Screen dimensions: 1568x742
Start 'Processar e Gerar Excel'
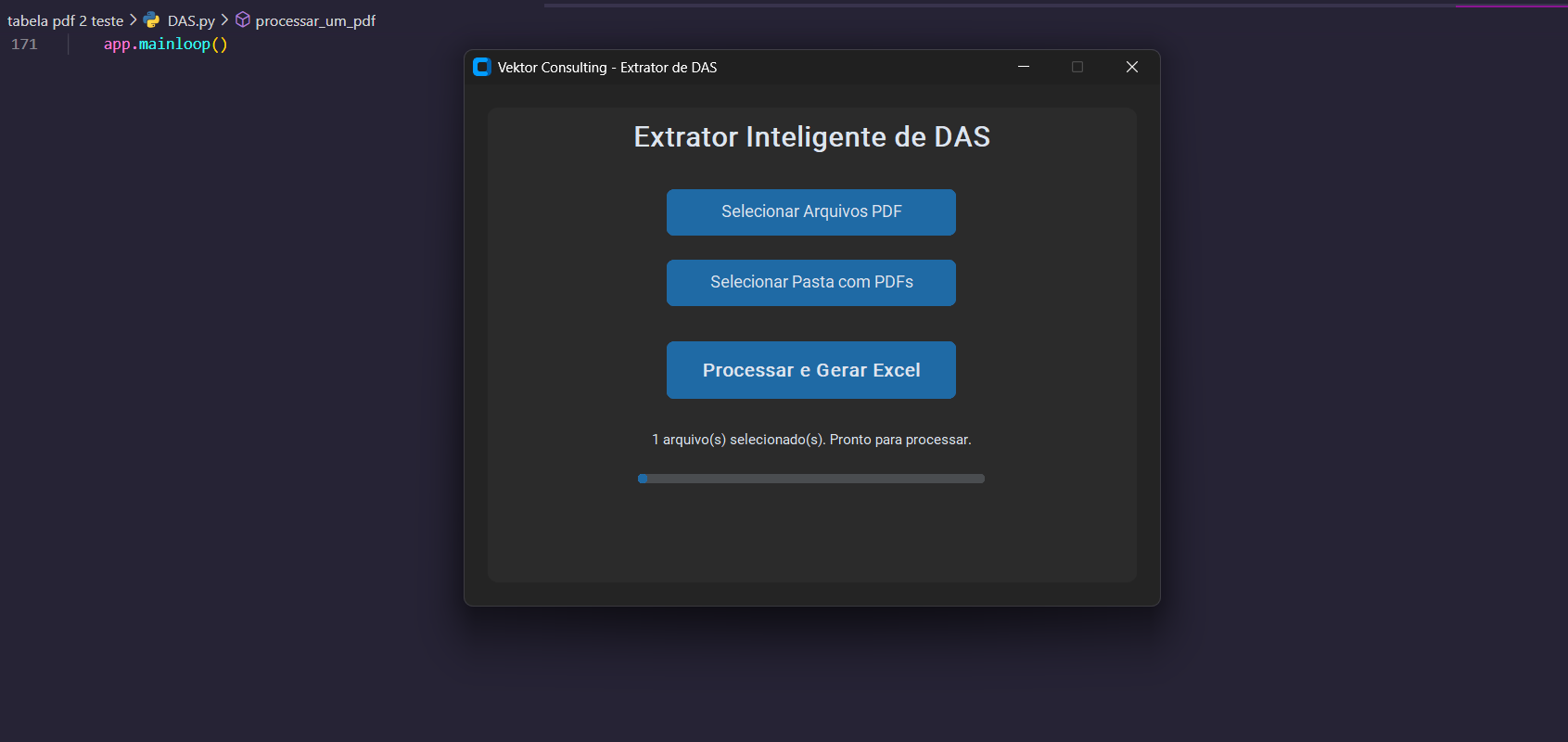810,370
